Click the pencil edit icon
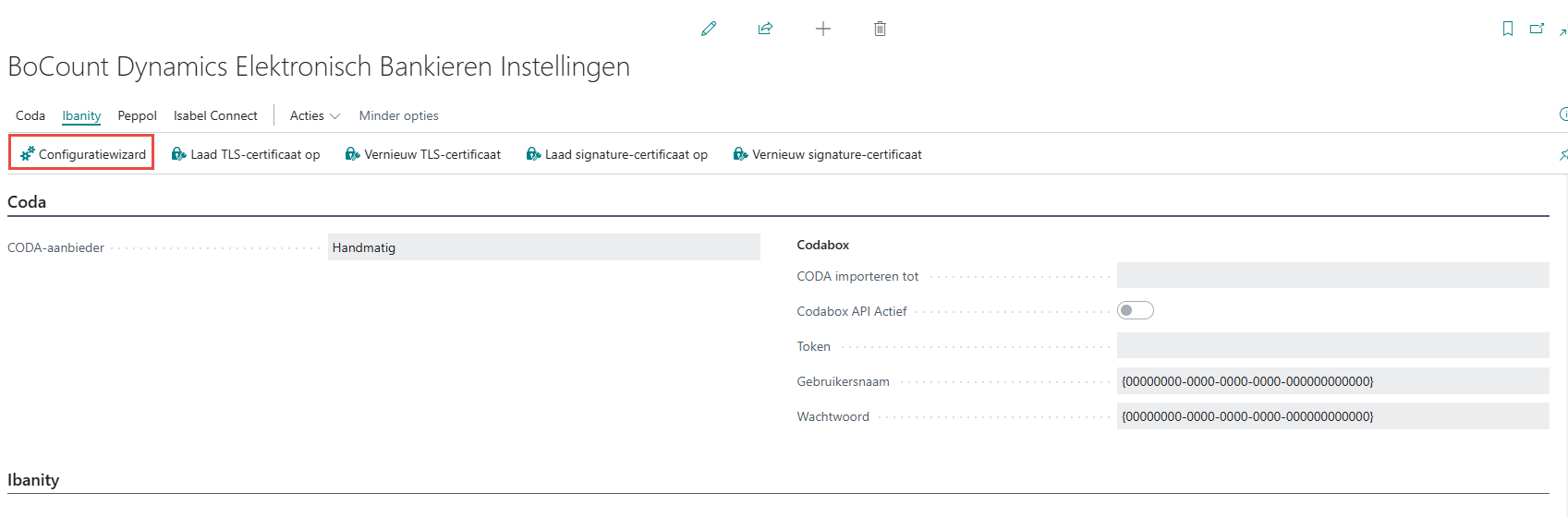The width and height of the screenshot is (1568, 517). pos(709,29)
